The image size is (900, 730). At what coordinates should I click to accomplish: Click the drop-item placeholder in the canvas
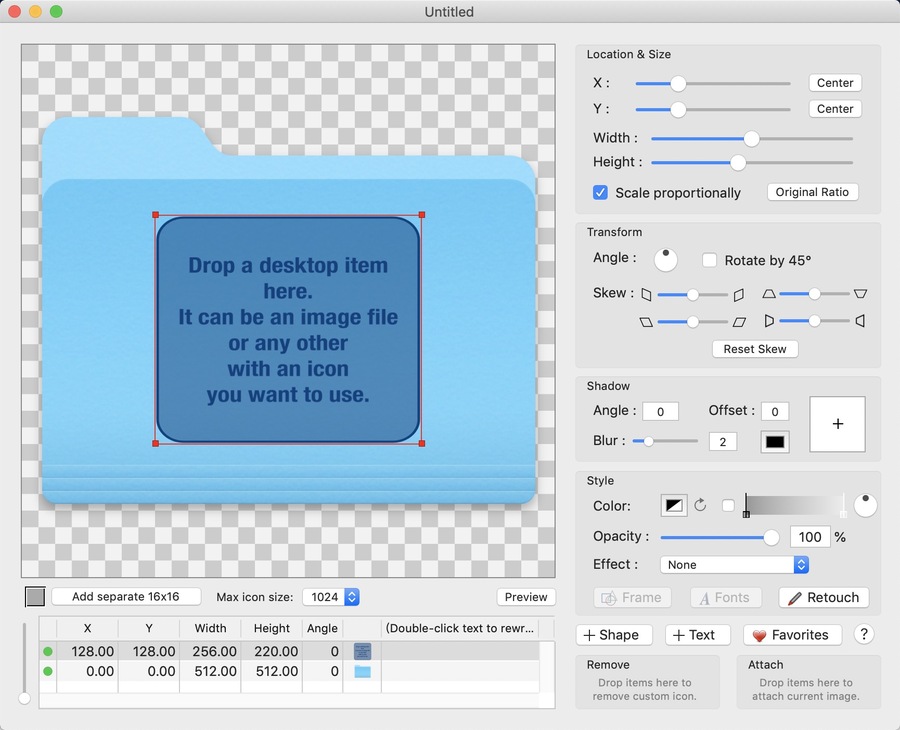(x=289, y=329)
